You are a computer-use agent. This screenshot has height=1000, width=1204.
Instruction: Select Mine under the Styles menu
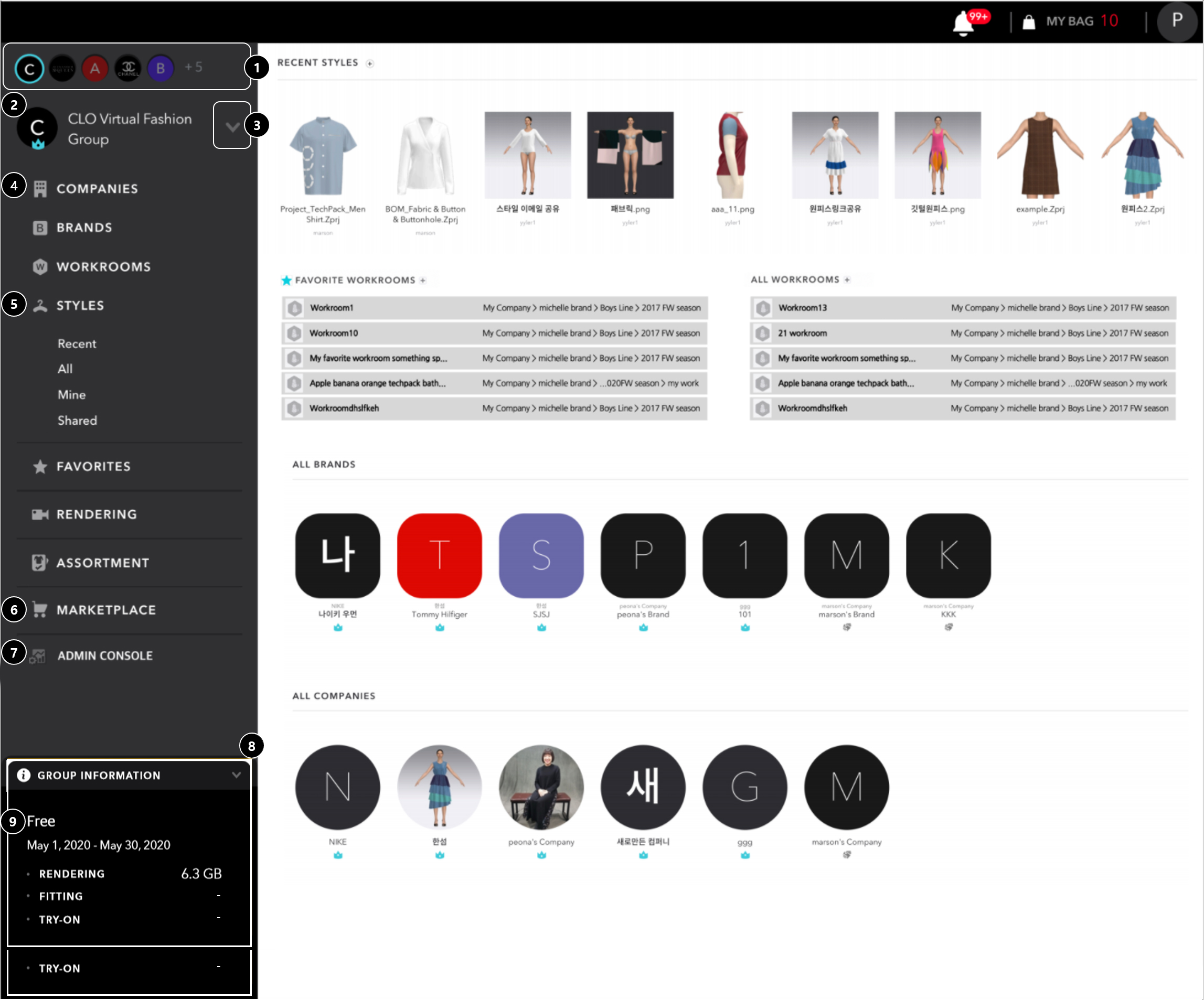click(x=71, y=394)
